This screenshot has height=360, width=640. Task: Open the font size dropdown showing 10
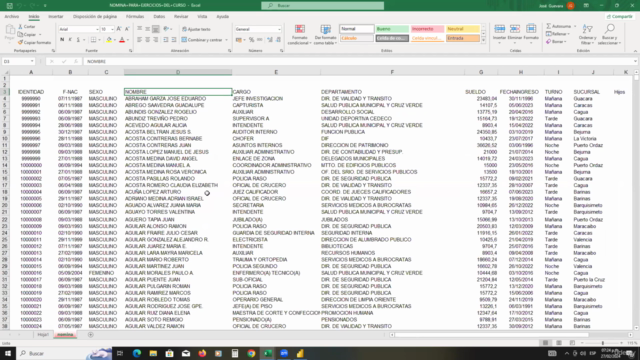[112, 29]
